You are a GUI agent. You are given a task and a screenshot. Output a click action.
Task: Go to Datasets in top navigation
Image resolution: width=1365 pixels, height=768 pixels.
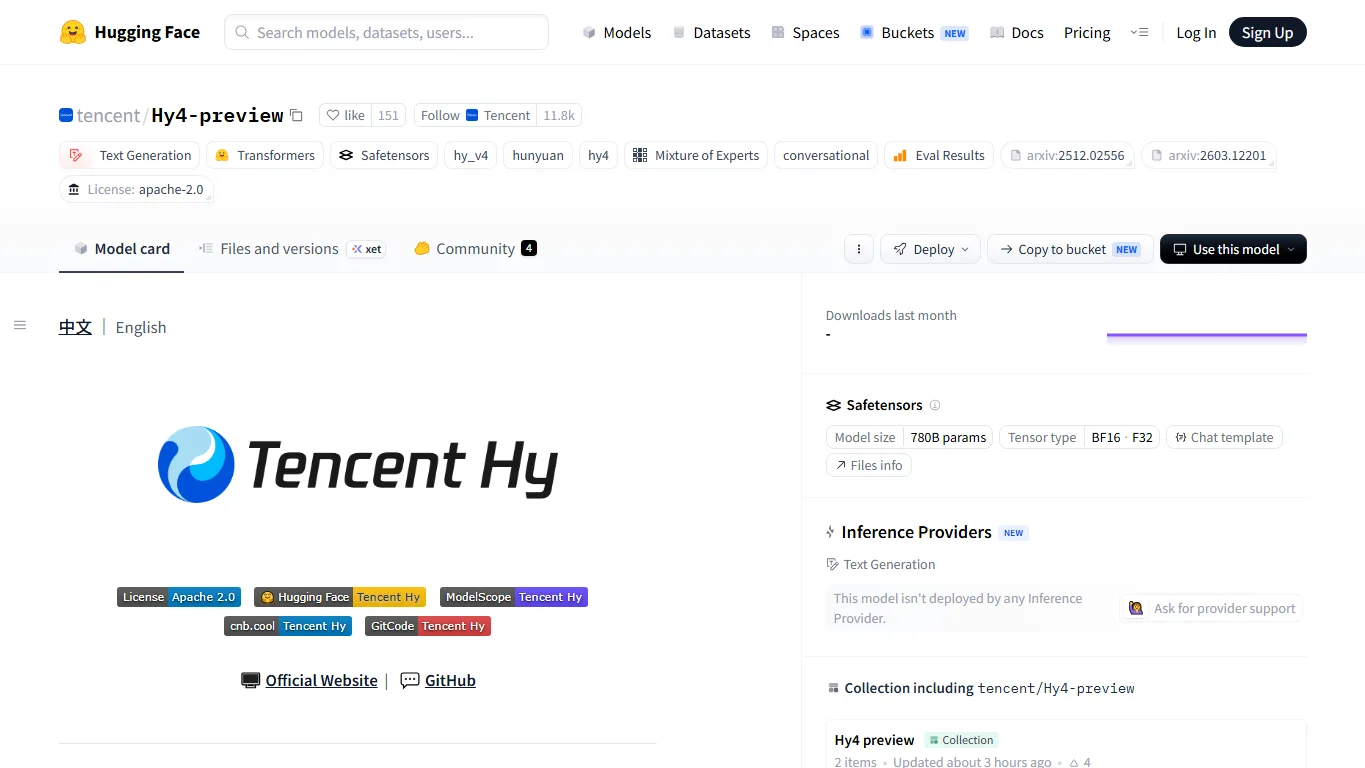[x=711, y=32]
